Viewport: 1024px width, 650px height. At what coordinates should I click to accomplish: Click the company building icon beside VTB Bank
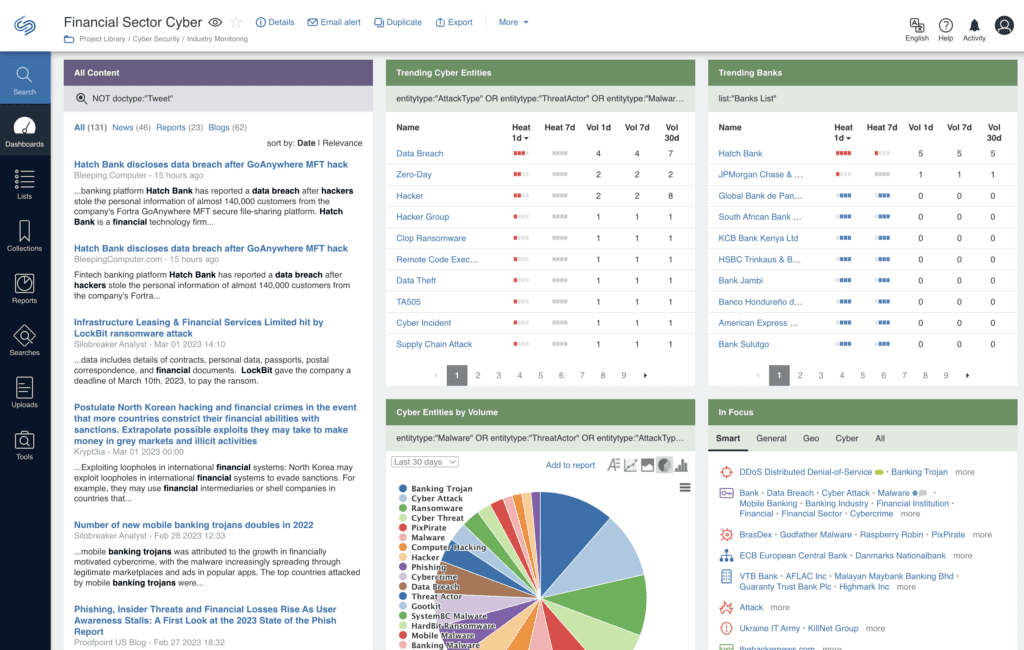[726, 577]
